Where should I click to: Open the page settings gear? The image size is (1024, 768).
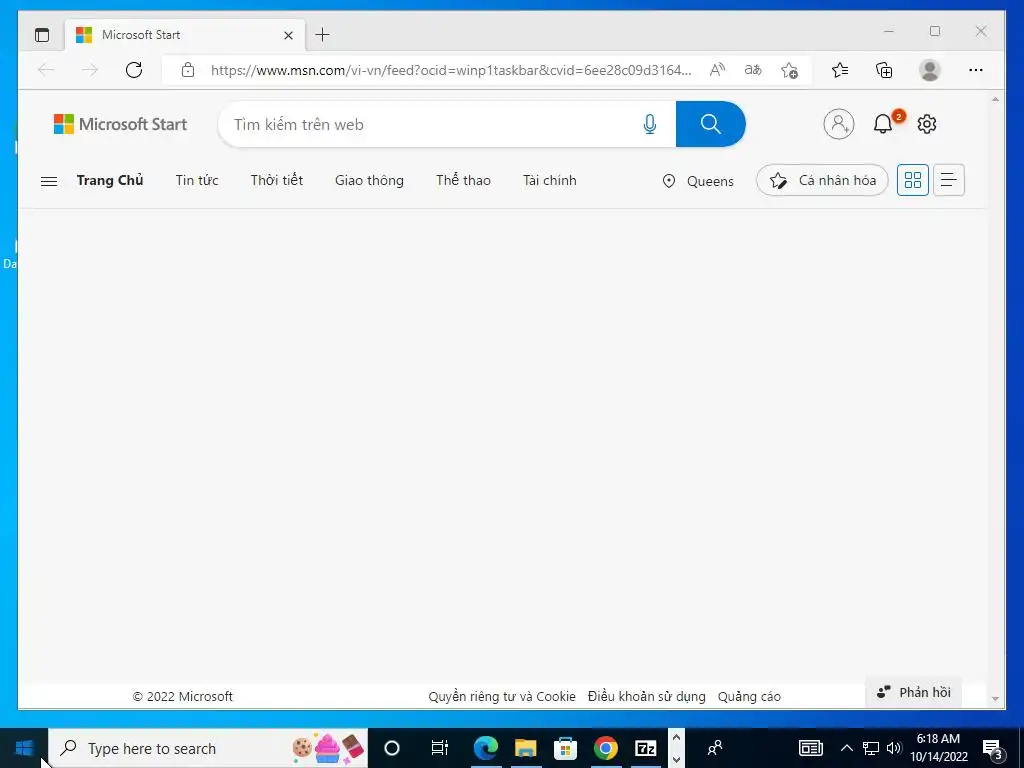927,123
